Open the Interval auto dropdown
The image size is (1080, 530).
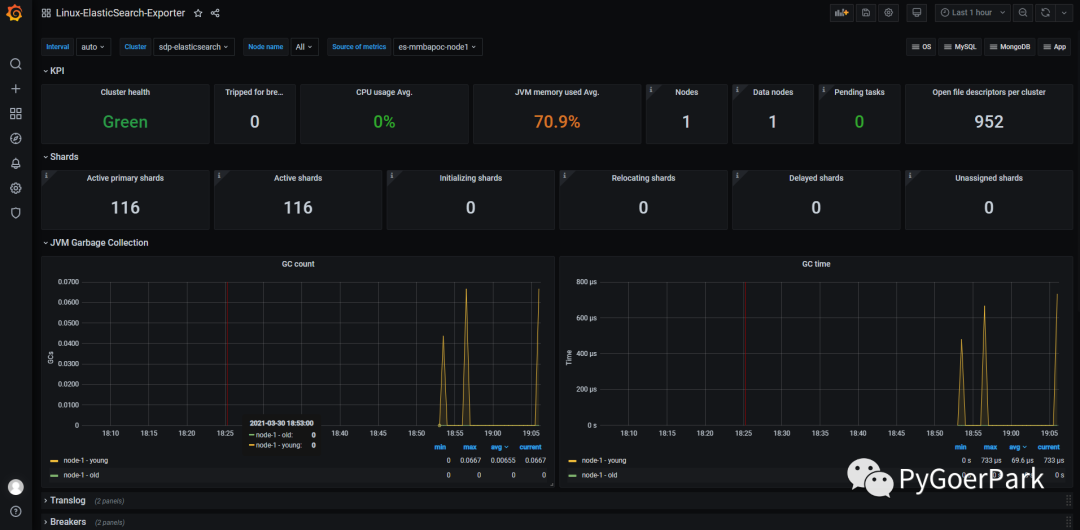pos(93,47)
